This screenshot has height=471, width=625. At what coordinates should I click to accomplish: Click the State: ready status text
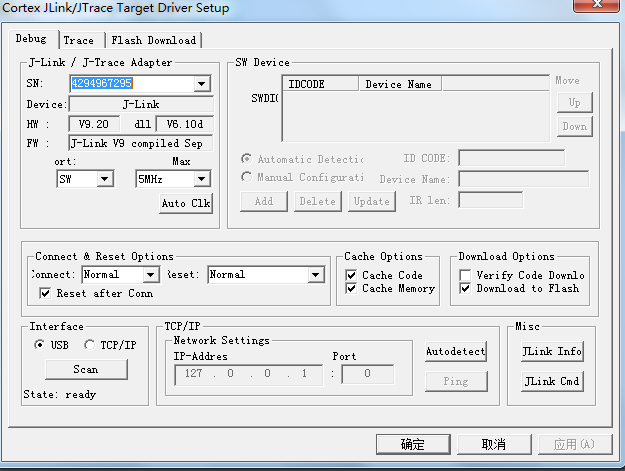click(x=60, y=394)
